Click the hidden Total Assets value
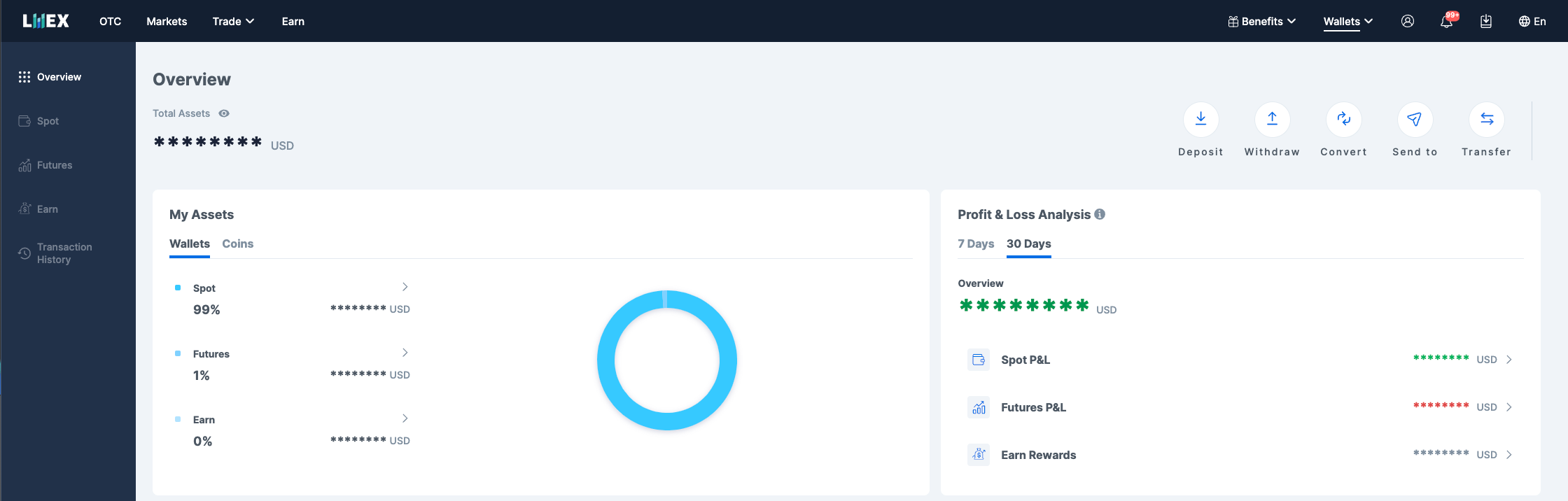Screen dimensions: 1568x501 coord(208,142)
